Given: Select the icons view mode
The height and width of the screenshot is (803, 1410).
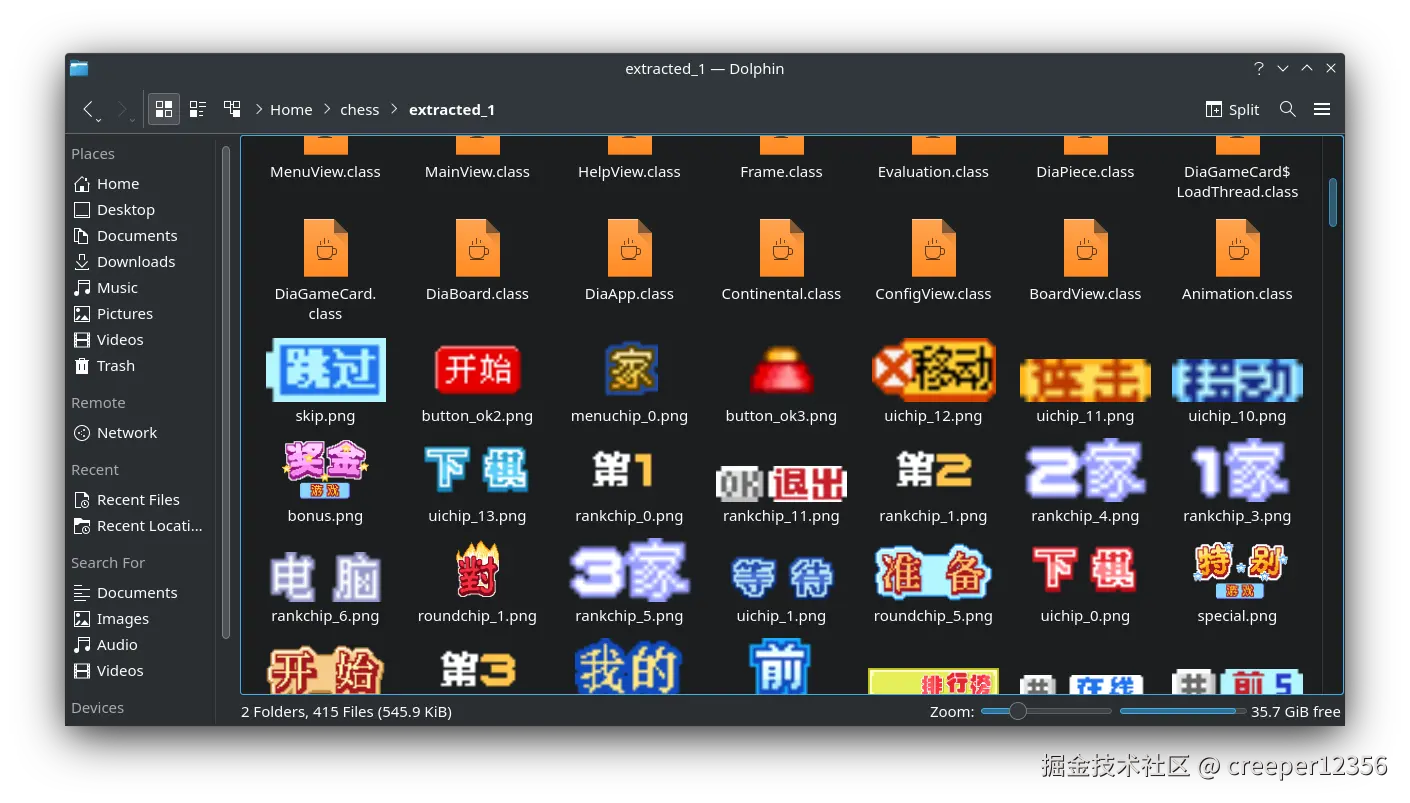Looking at the screenshot, I should (x=163, y=109).
